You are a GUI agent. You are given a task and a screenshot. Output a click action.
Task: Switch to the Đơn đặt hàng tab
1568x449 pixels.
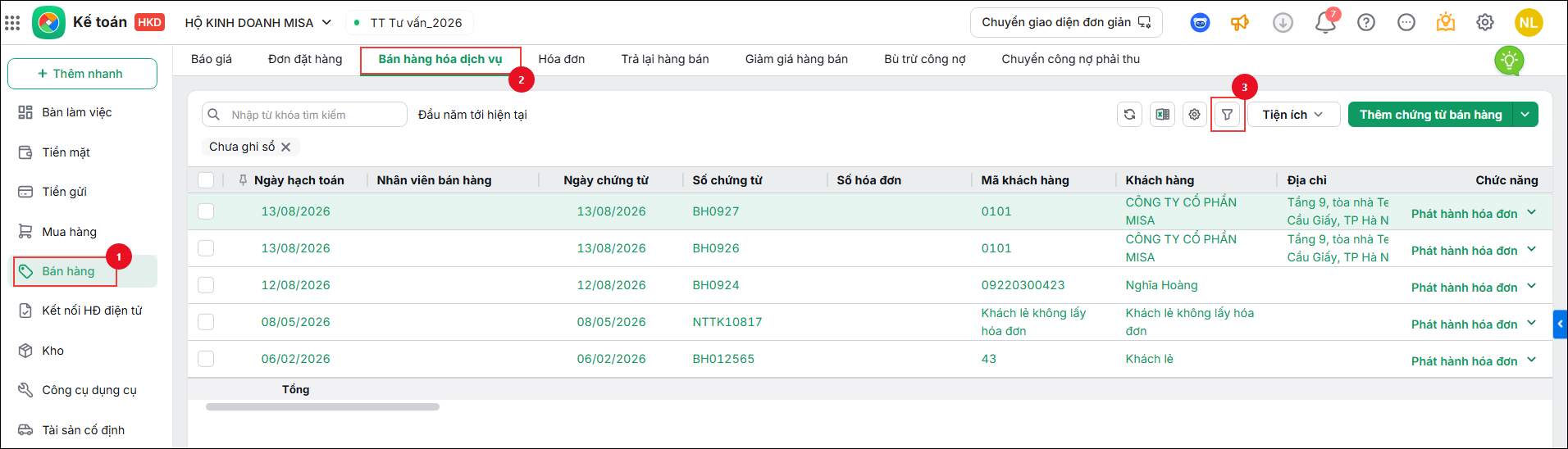[x=305, y=59]
